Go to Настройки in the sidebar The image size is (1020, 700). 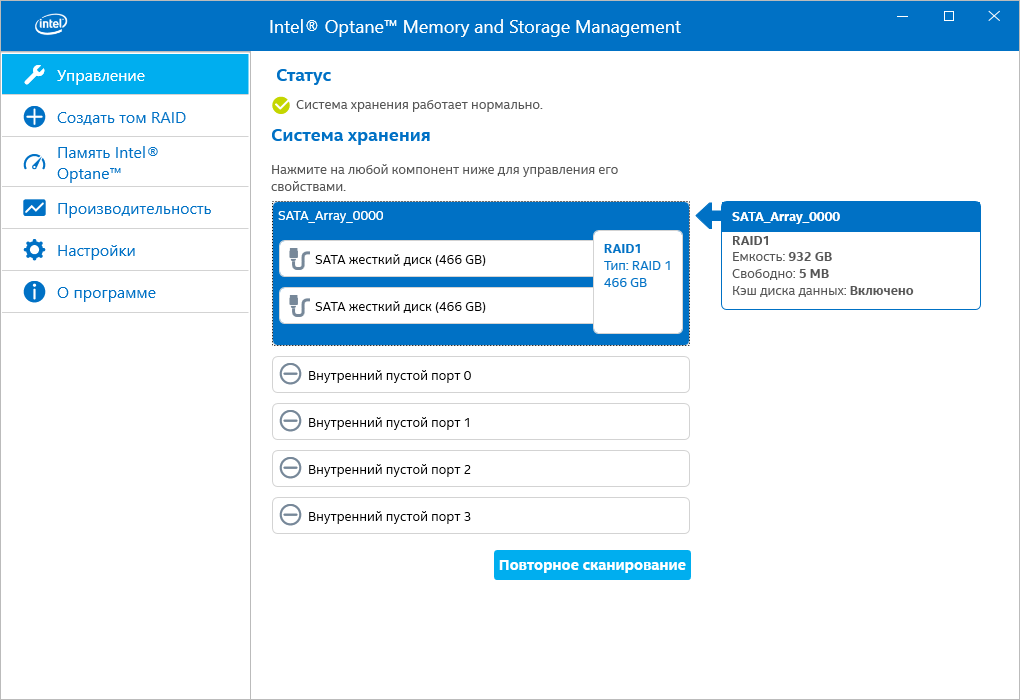96,250
